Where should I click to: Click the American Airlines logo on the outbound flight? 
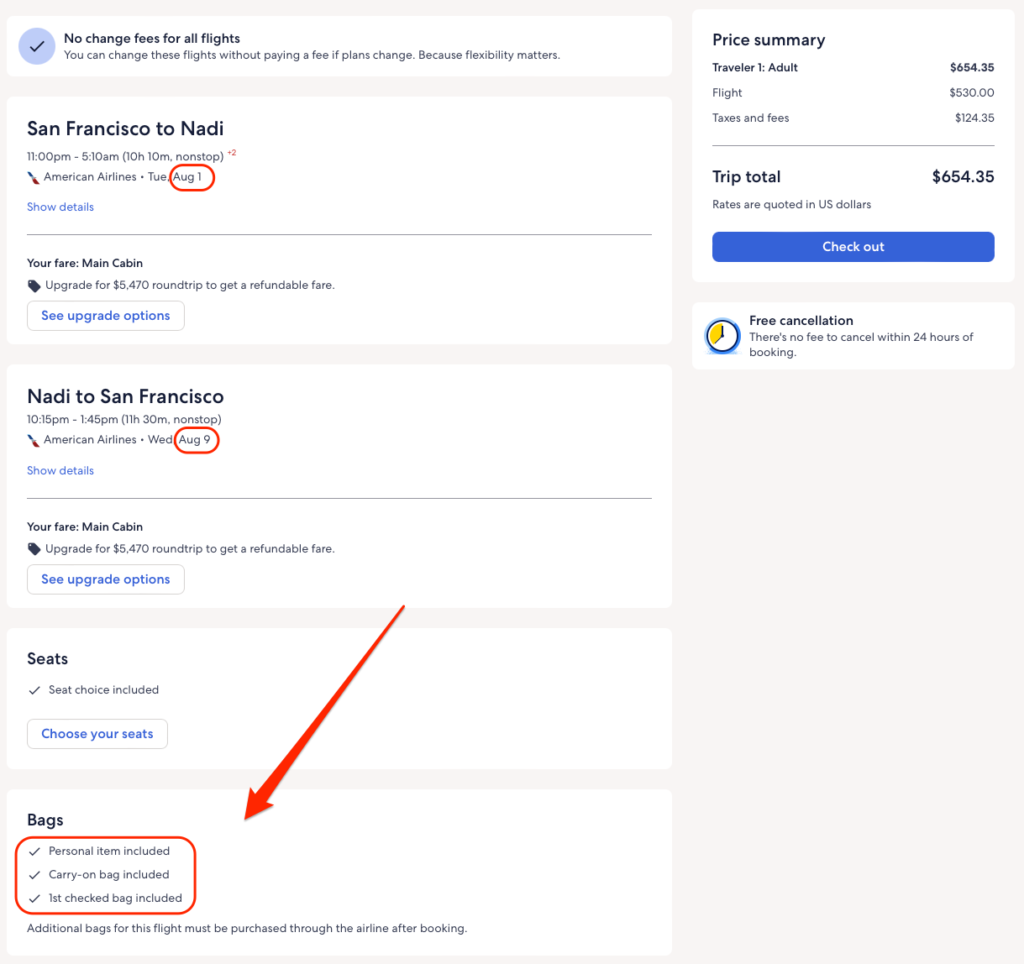[x=34, y=177]
